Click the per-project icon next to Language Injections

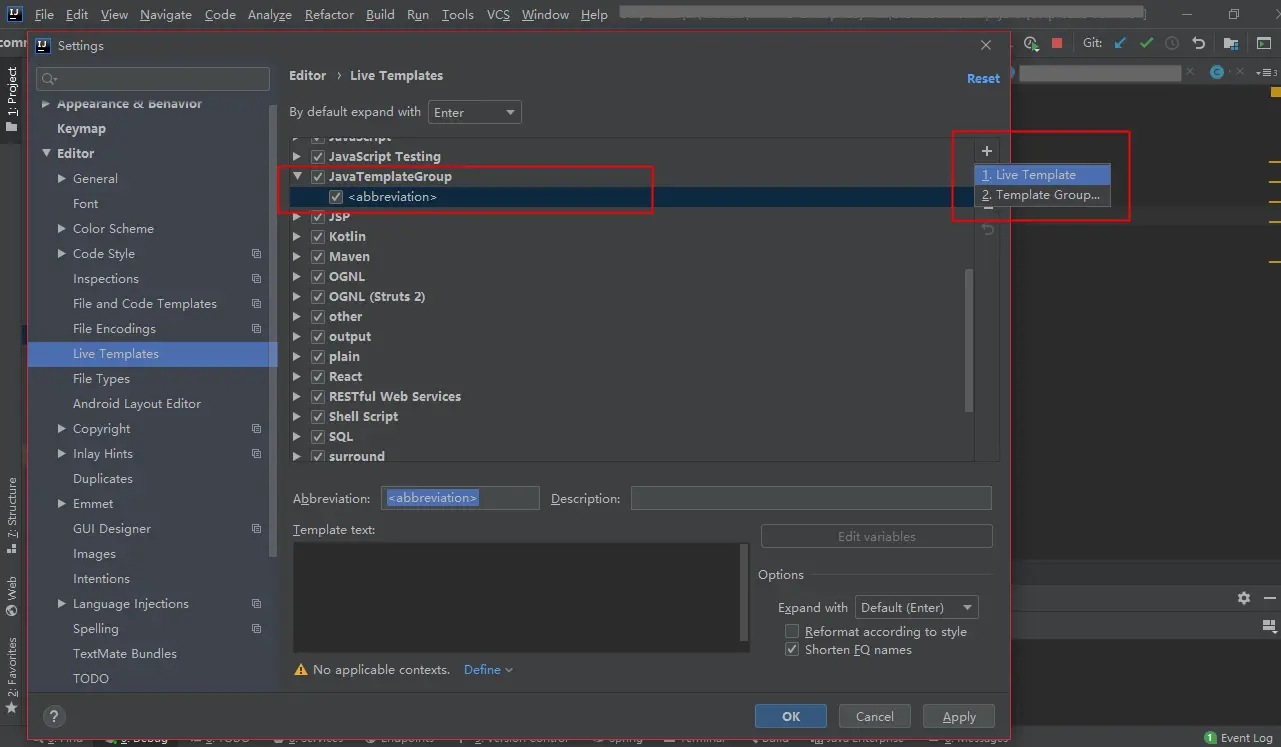[x=257, y=604]
